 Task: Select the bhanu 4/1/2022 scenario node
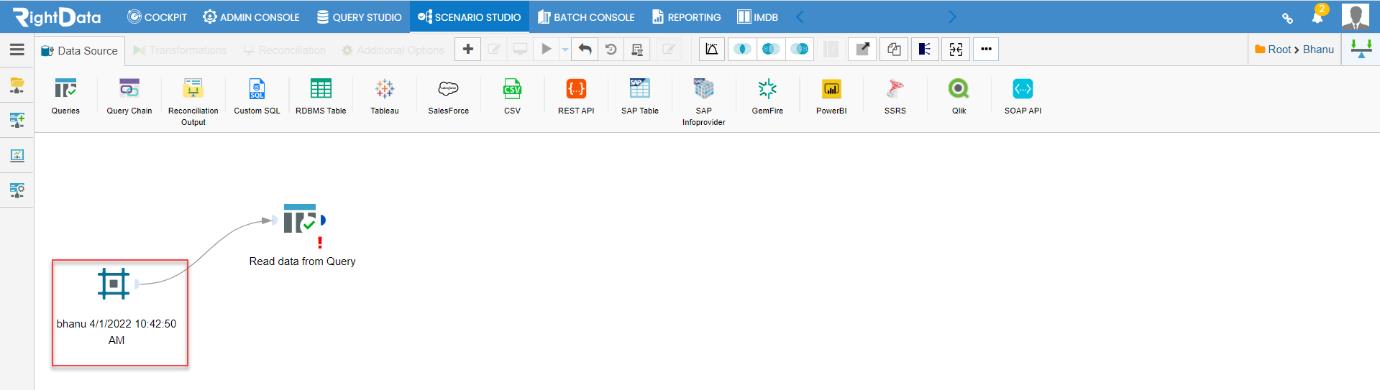coord(114,285)
